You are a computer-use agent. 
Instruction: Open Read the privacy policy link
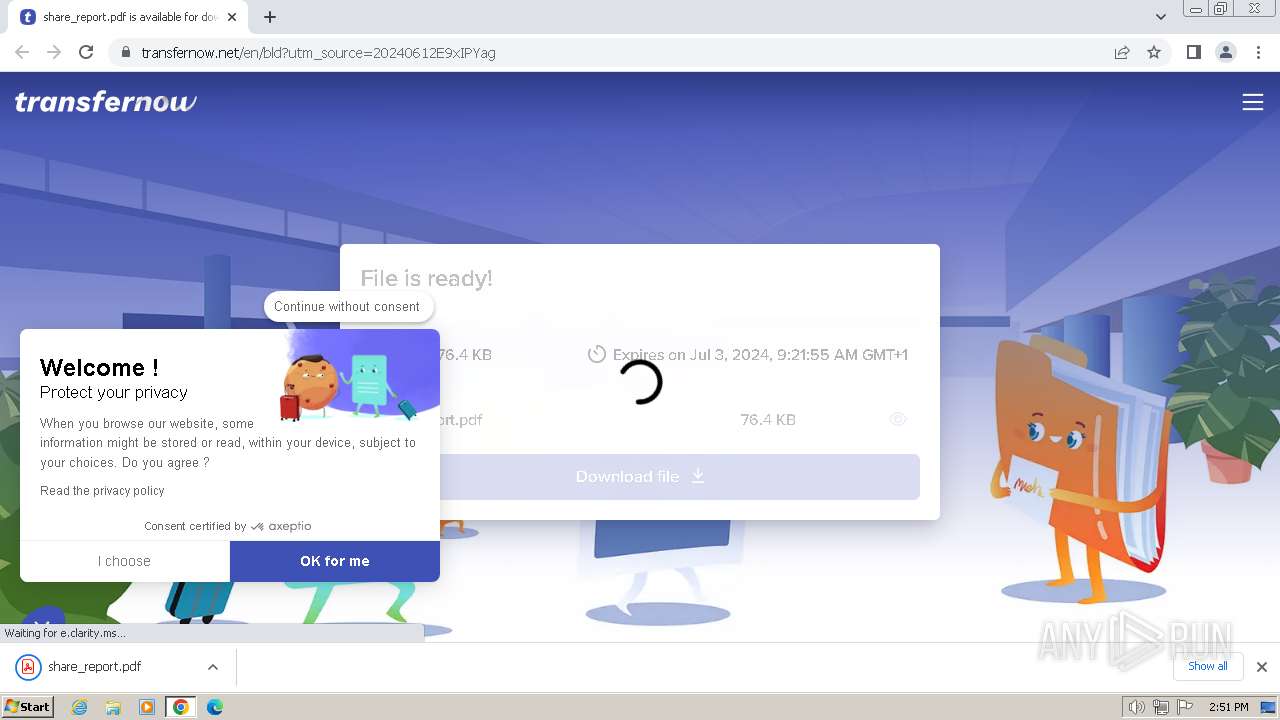tap(102, 491)
